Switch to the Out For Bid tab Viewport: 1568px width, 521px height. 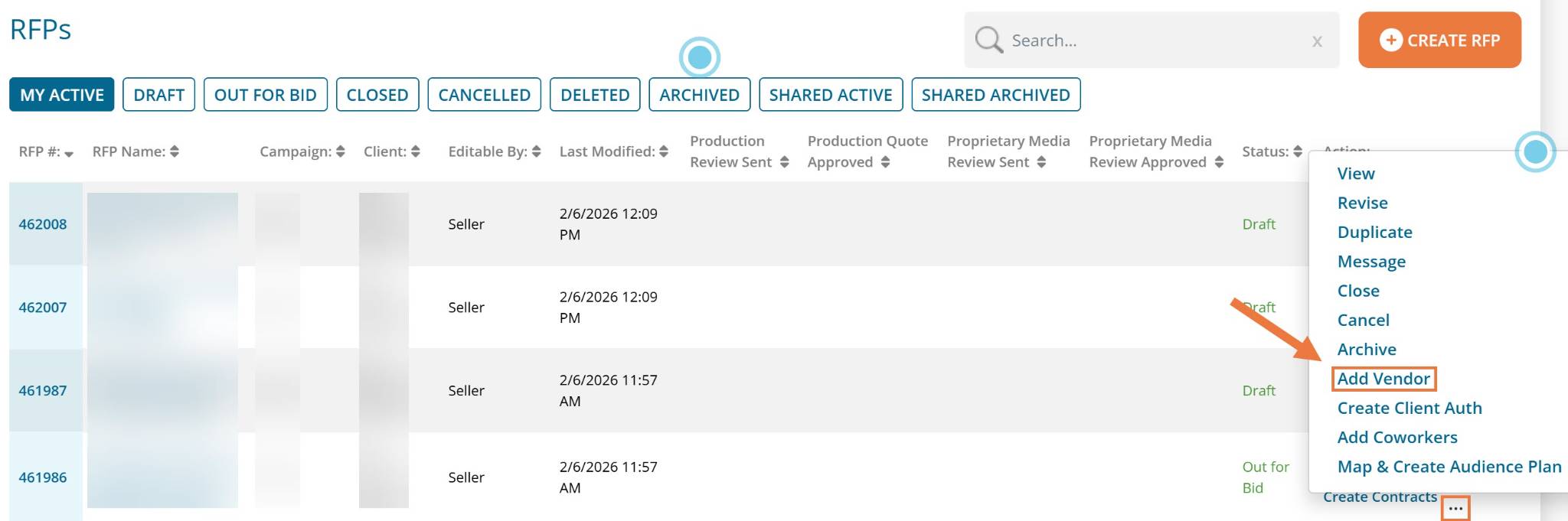(265, 95)
